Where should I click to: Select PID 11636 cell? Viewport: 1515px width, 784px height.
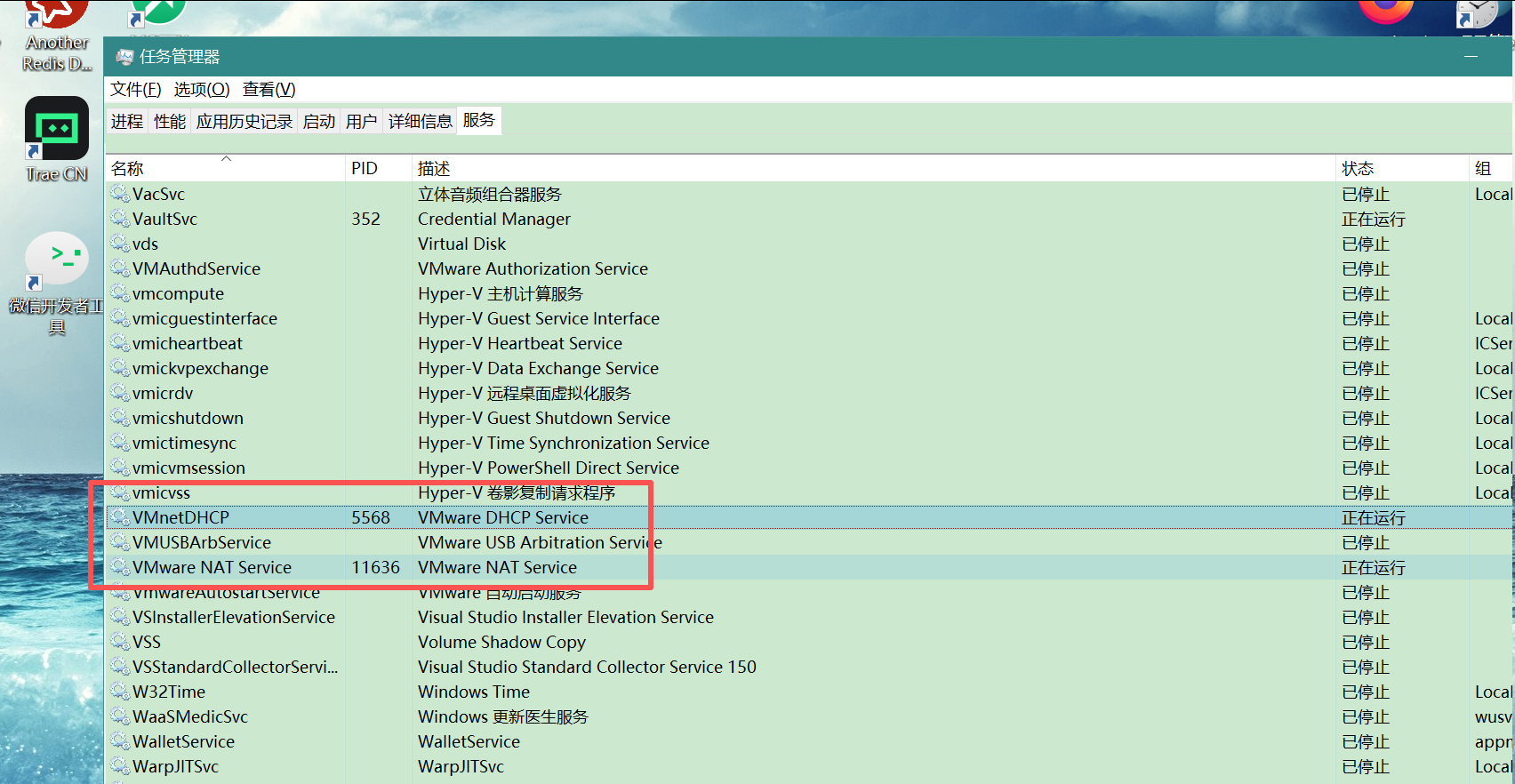coord(375,567)
